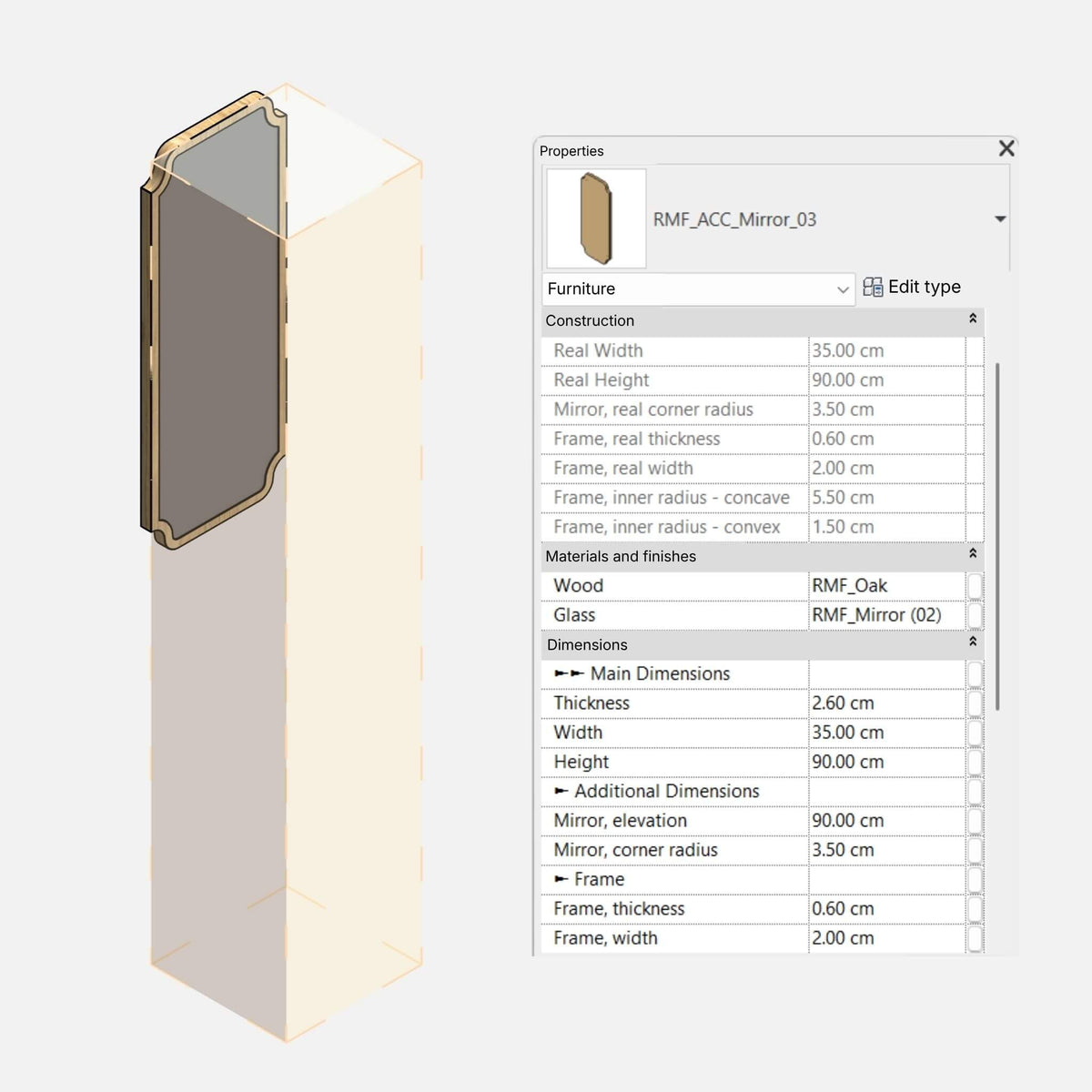
Task: Collapse the Materials and finishes section
Action: [x=973, y=553]
